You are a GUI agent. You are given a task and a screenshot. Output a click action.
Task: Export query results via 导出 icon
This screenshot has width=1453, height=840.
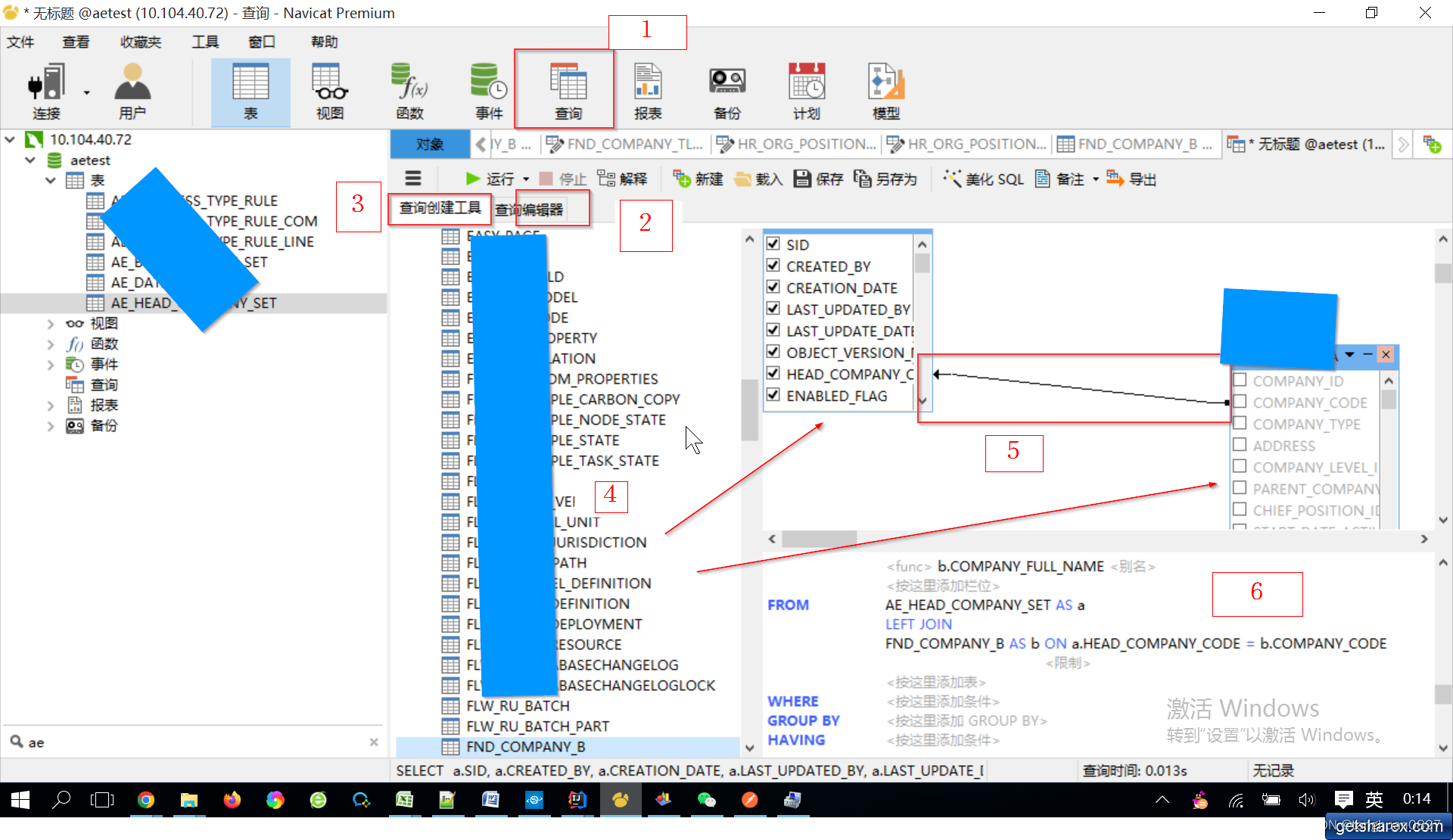(1131, 179)
